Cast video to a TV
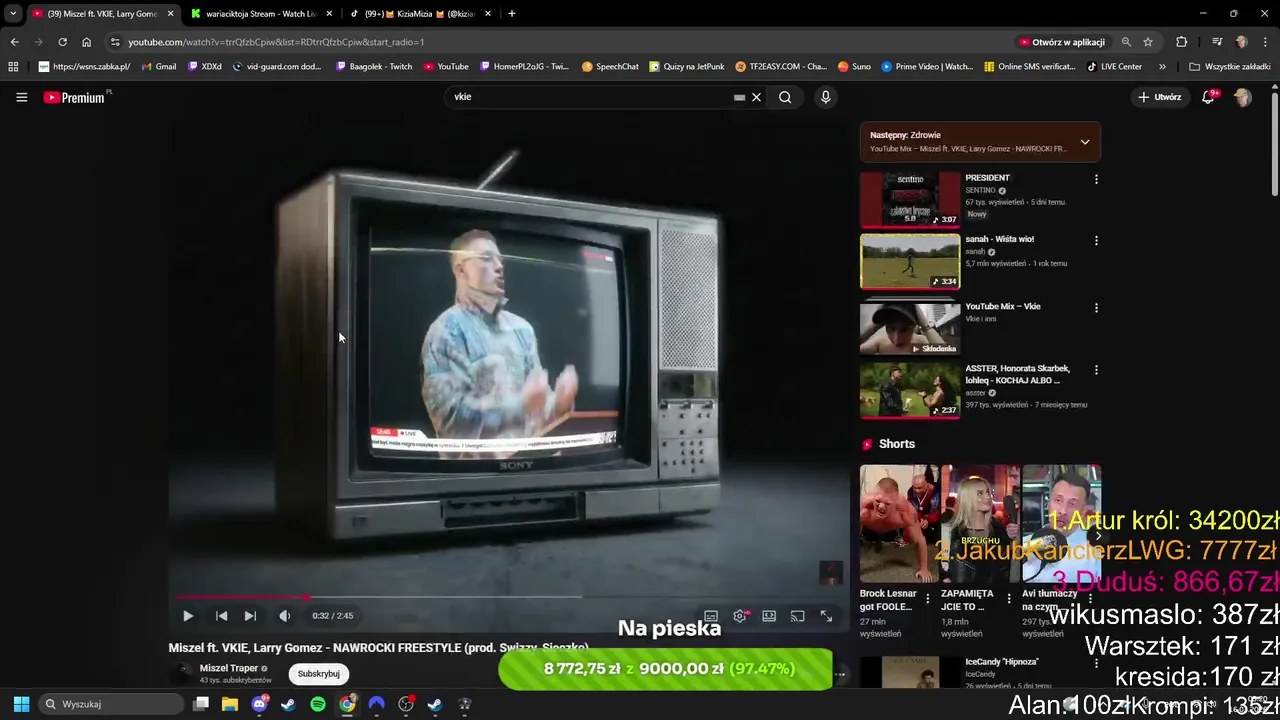This screenshot has width=1280, height=720. (798, 616)
